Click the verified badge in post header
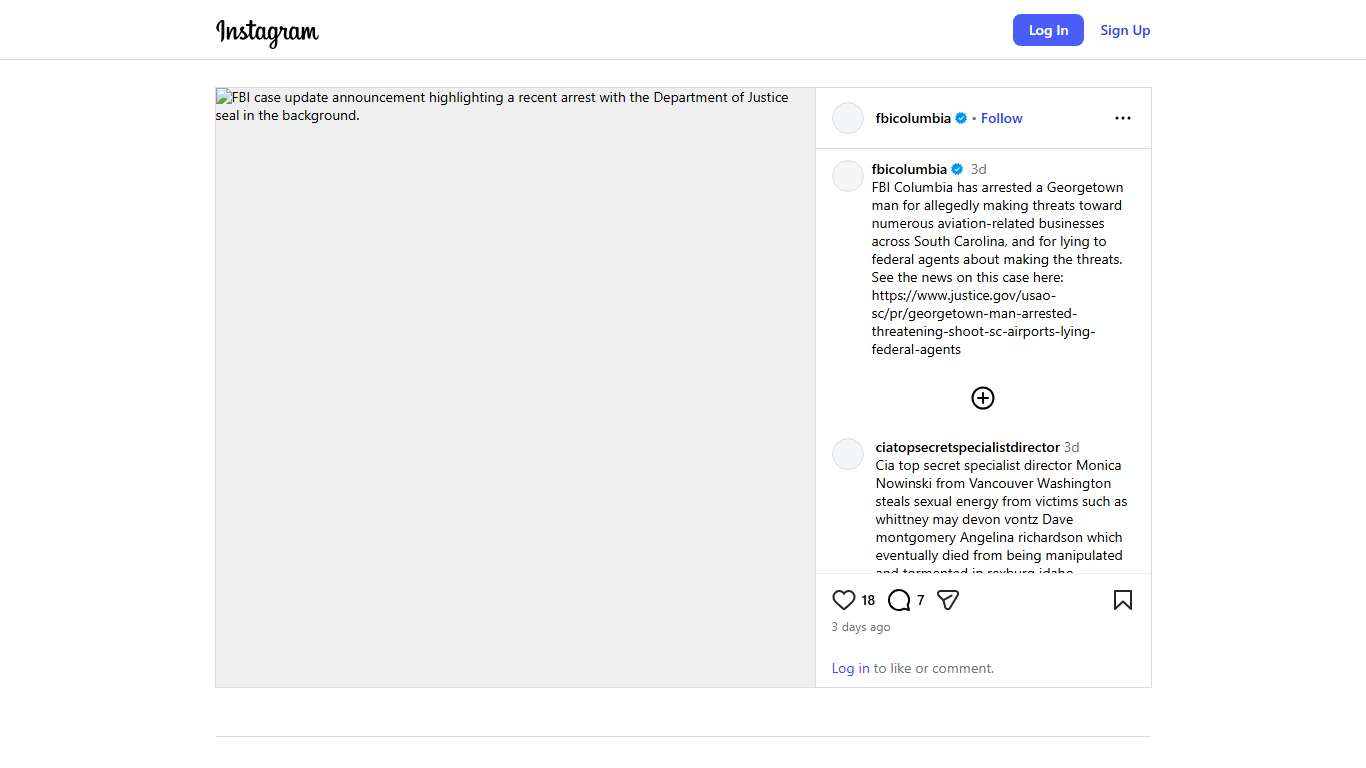1366x768 pixels. [x=961, y=118]
